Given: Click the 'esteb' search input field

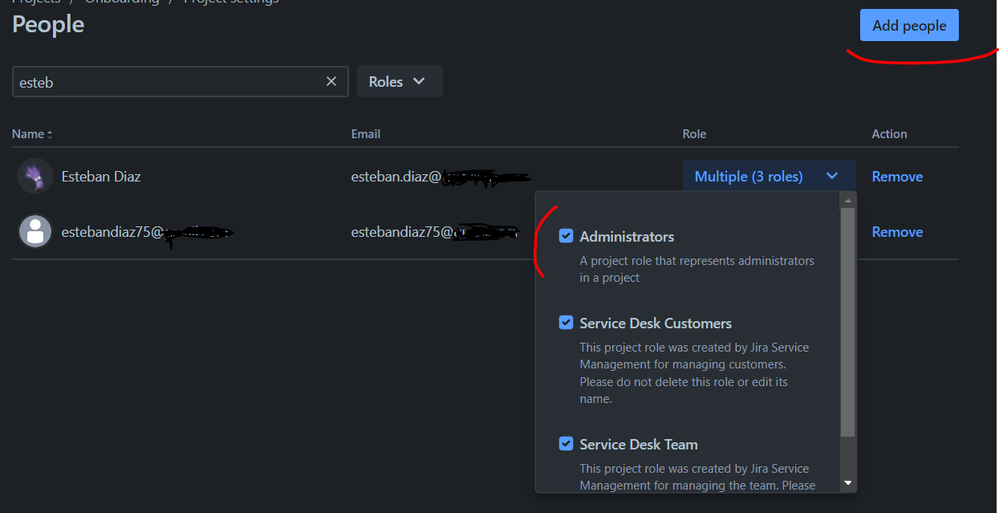Looking at the screenshot, I should 180,82.
